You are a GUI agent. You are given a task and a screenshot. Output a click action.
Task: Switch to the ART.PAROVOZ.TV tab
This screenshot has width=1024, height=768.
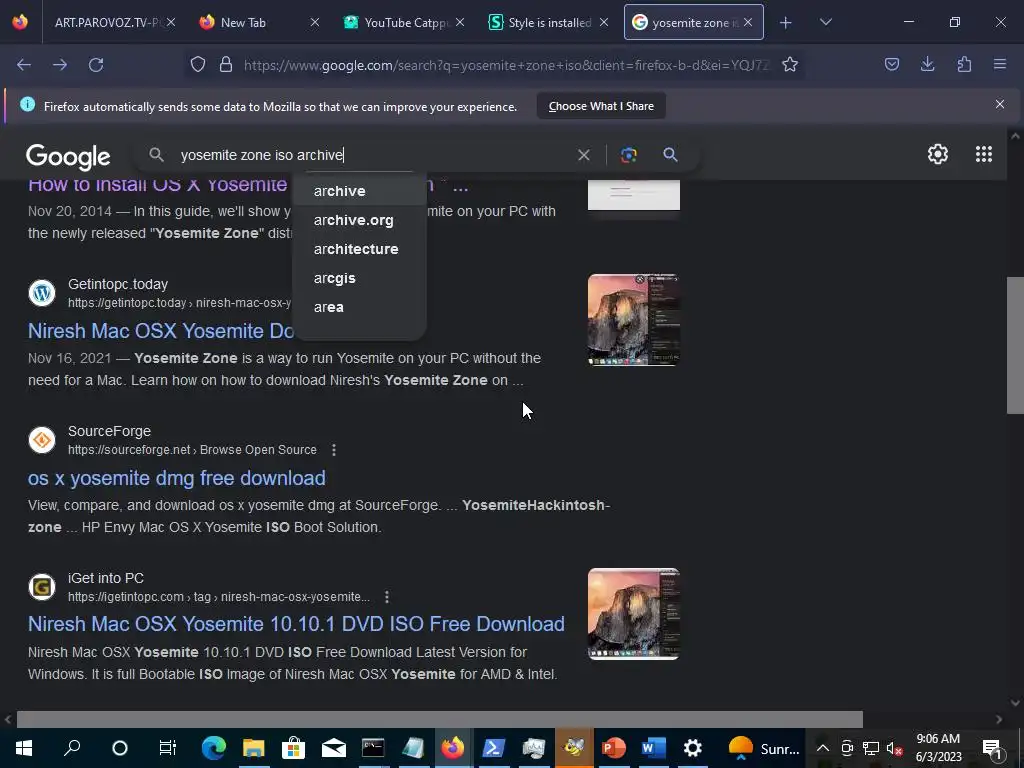pos(108,22)
